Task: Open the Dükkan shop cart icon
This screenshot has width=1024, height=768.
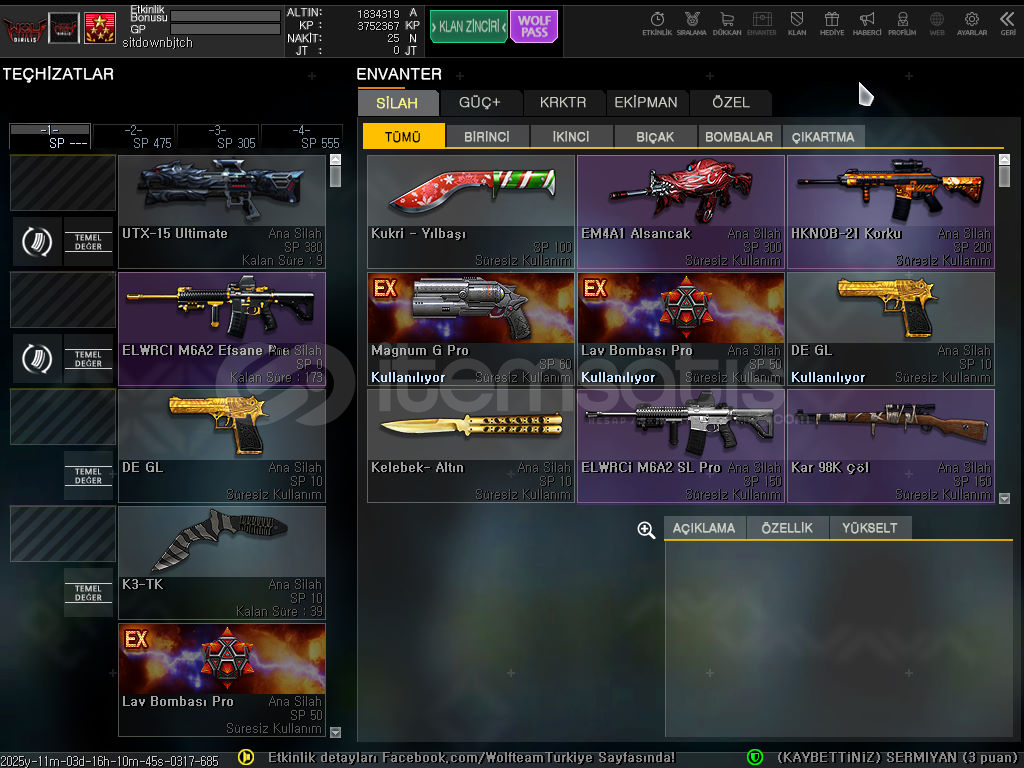Action: [x=727, y=24]
